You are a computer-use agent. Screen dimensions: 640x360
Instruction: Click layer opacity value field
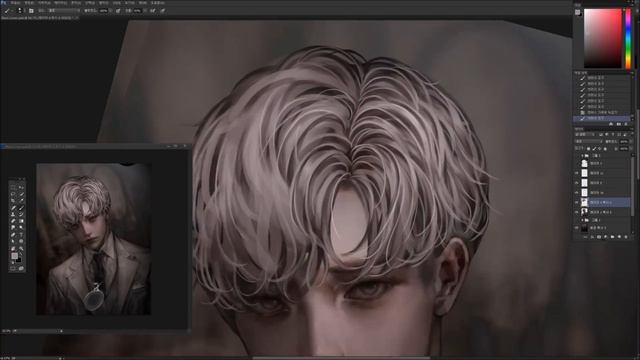tap(624, 141)
